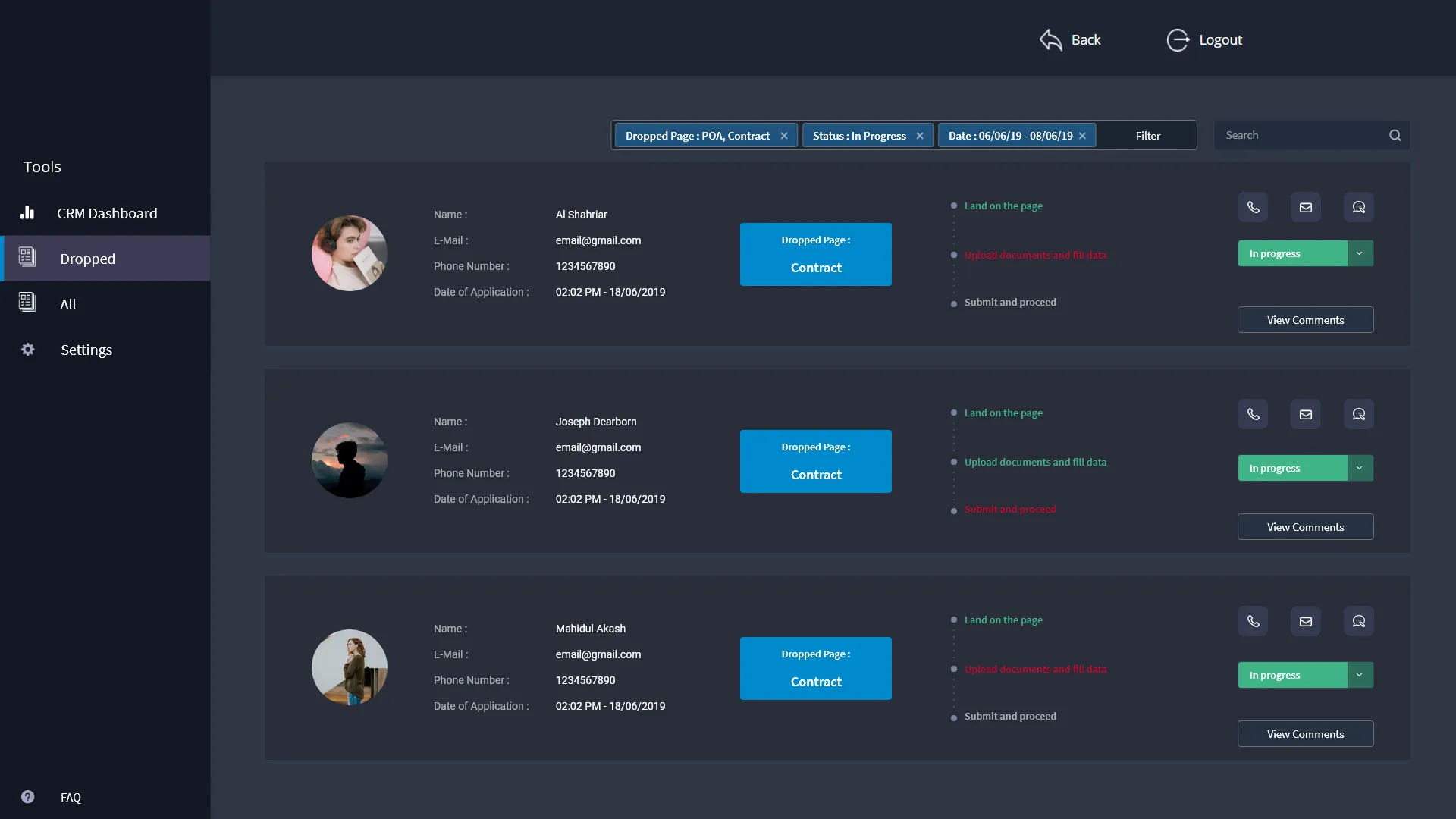Open chat support icon for Mahidul Akash
The width and height of the screenshot is (1456, 819).
1358,621
